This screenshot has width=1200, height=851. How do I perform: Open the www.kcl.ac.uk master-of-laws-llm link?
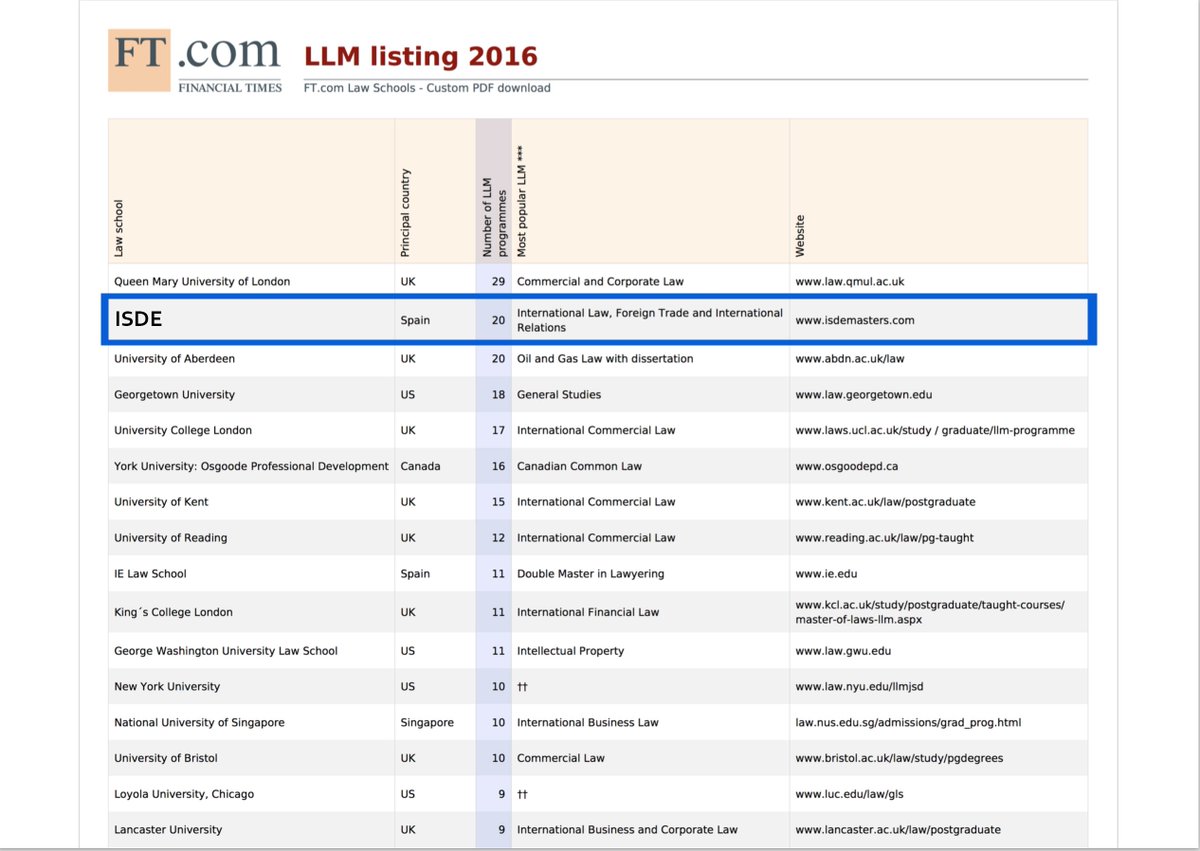930,612
